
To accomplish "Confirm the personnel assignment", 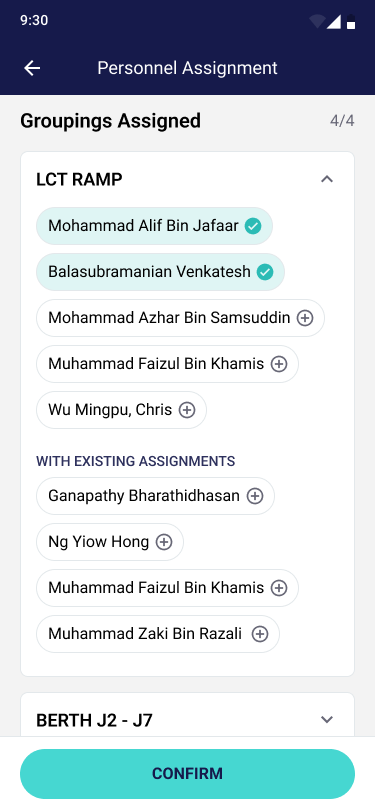I will click(188, 774).
